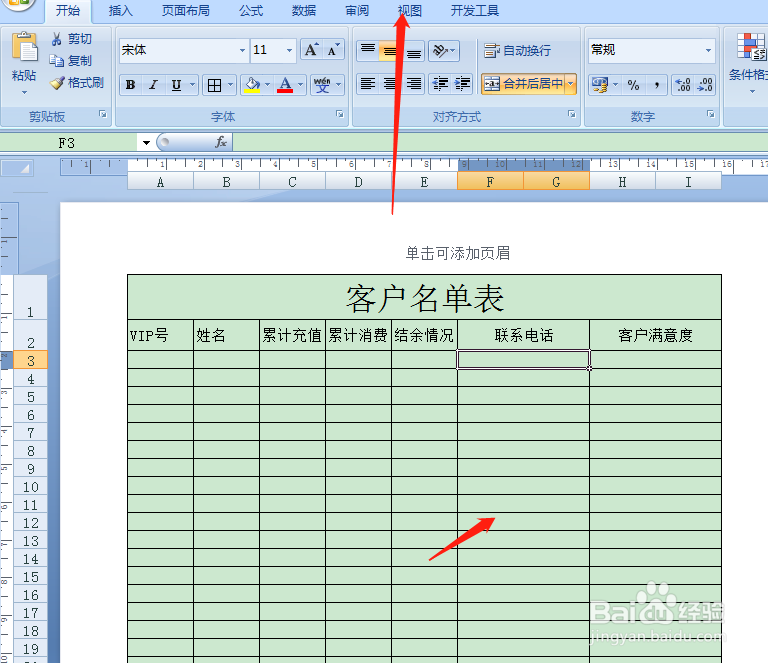Apply yellow fill color bucket
The image size is (768, 663).
pos(253,85)
